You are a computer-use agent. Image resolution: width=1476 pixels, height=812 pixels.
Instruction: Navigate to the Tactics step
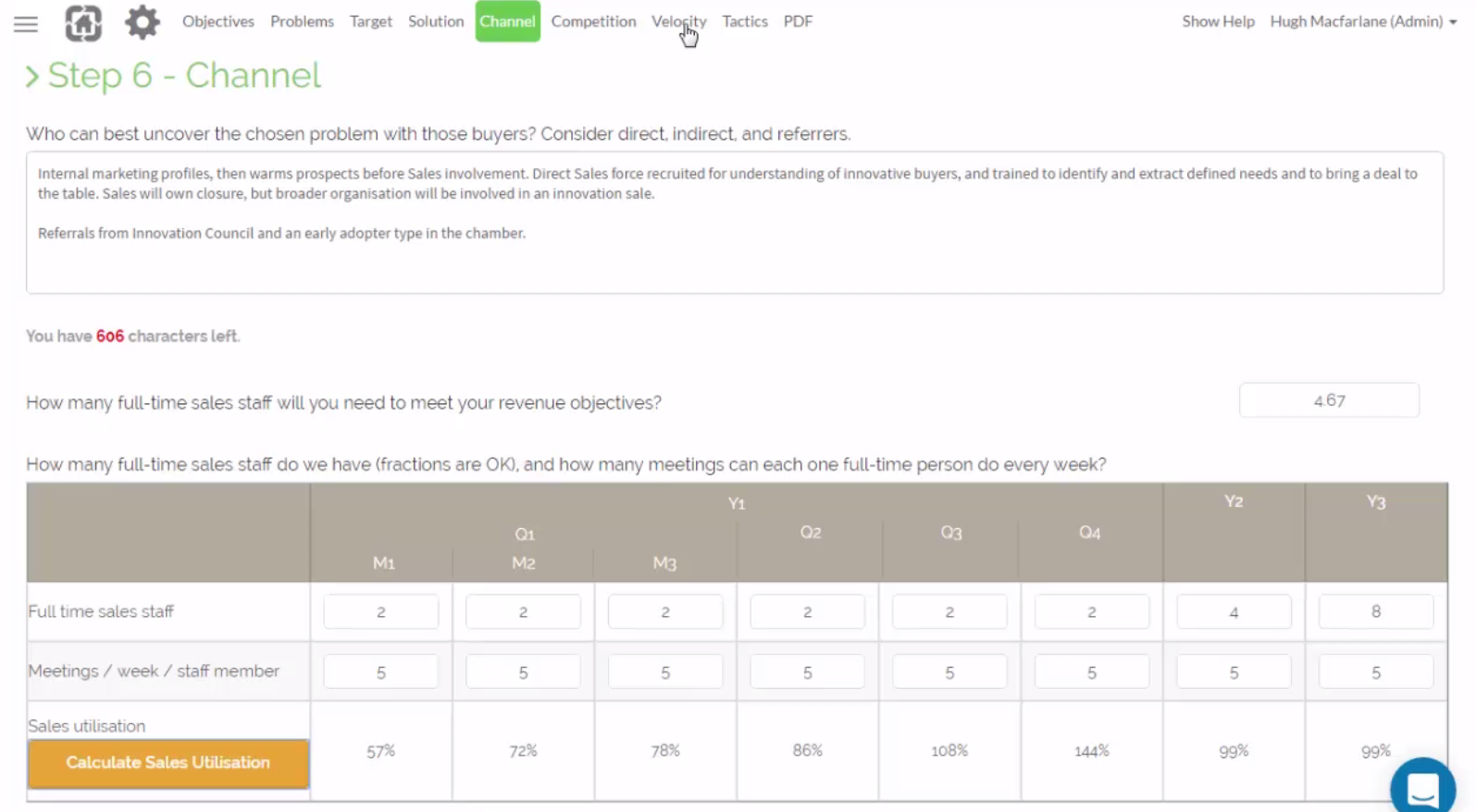tap(744, 21)
